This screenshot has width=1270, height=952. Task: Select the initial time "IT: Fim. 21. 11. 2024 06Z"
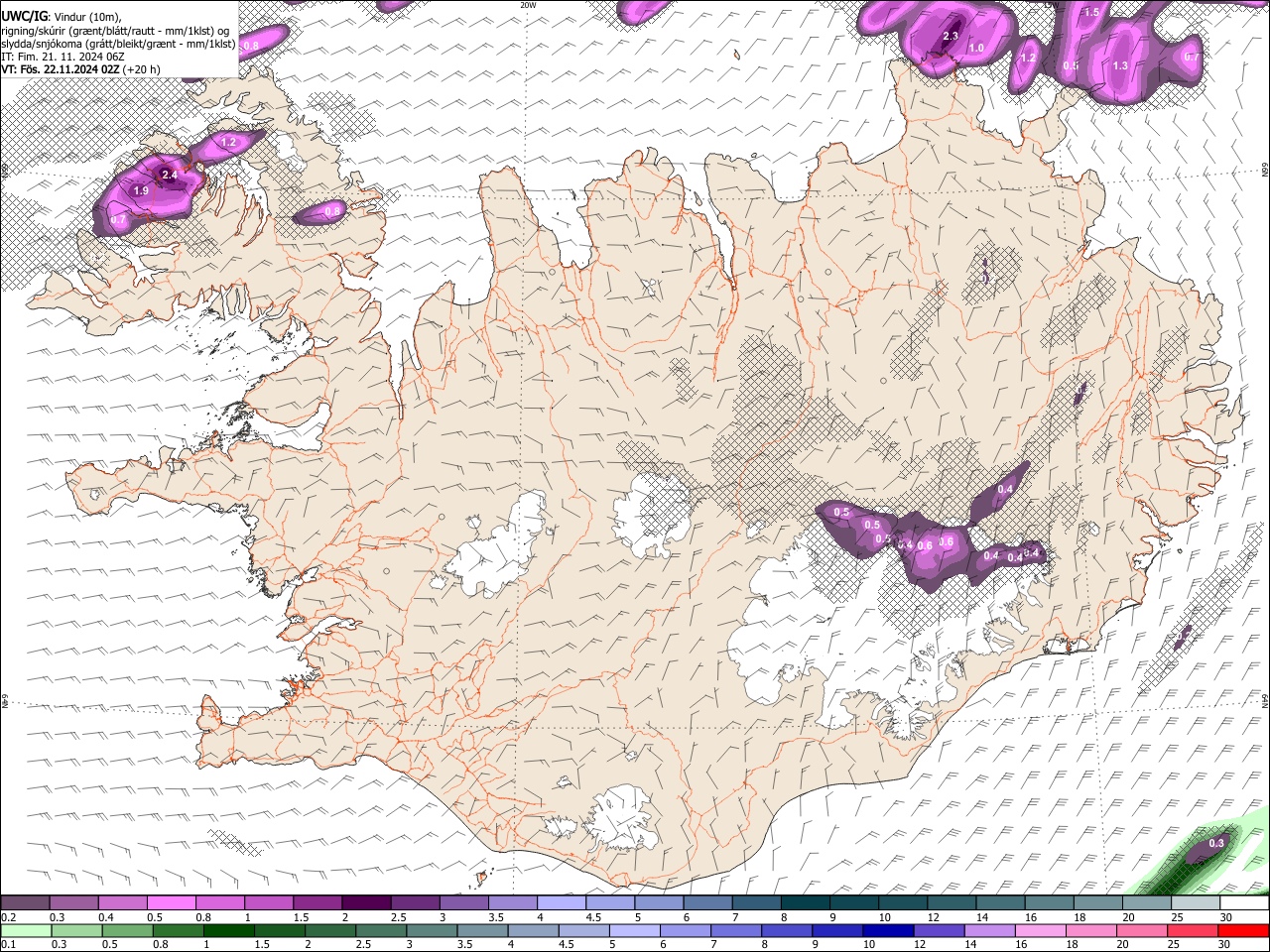pyautogui.click(x=63, y=57)
